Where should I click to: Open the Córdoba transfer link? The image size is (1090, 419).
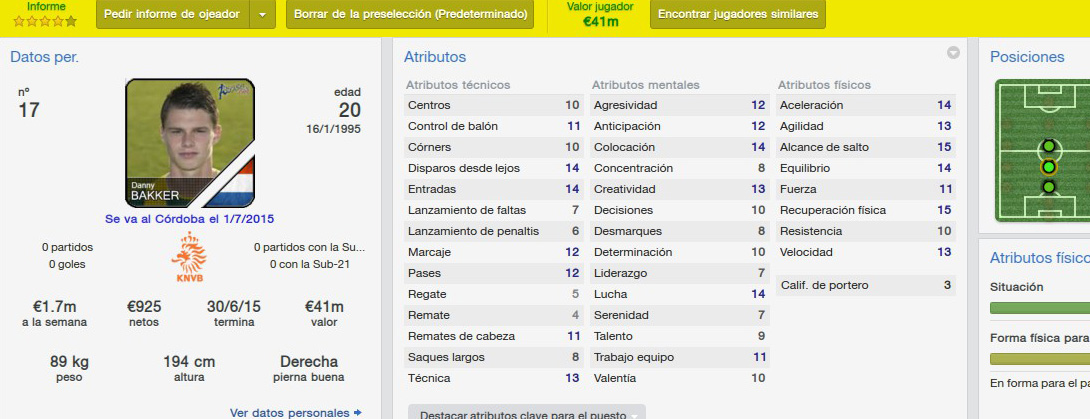click(x=190, y=219)
